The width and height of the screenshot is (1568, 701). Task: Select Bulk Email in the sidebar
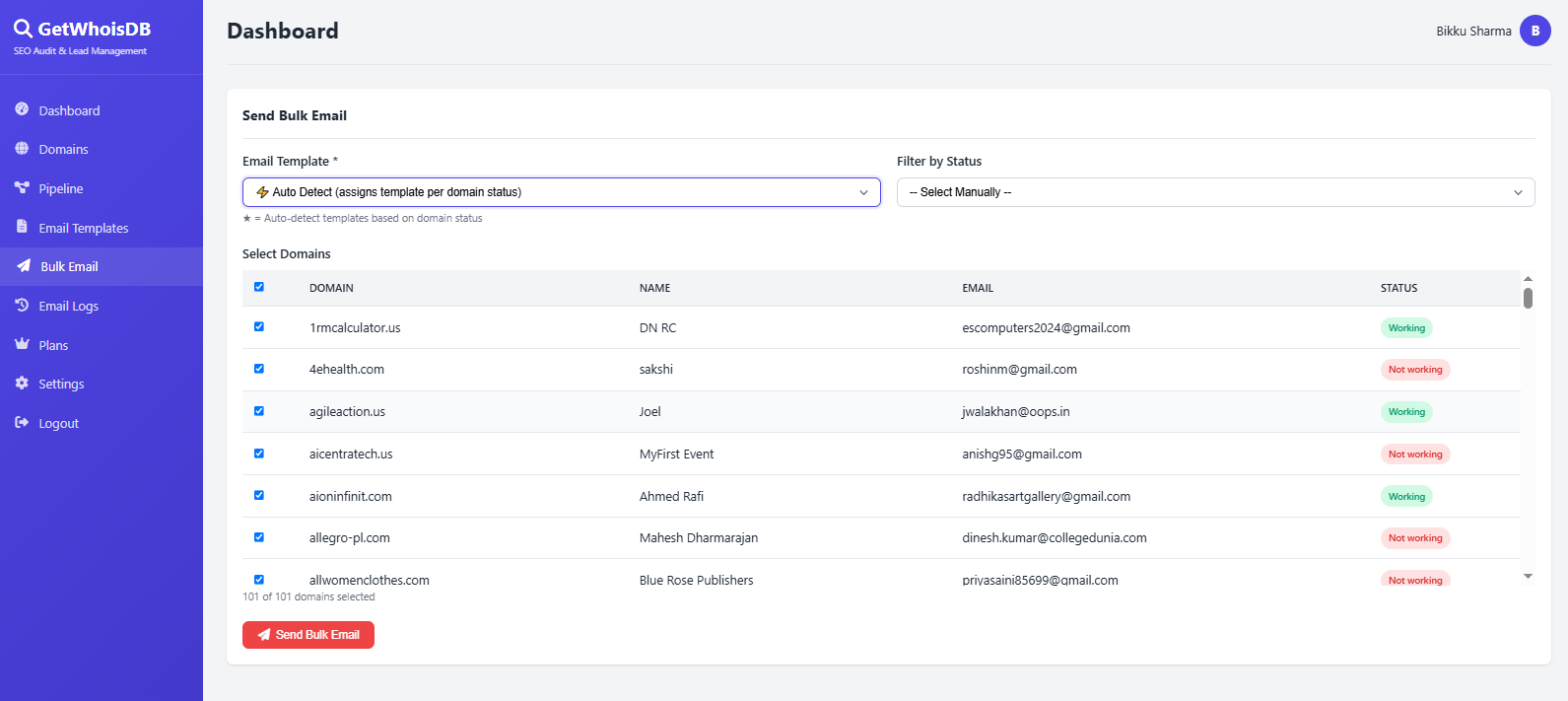tap(102, 266)
